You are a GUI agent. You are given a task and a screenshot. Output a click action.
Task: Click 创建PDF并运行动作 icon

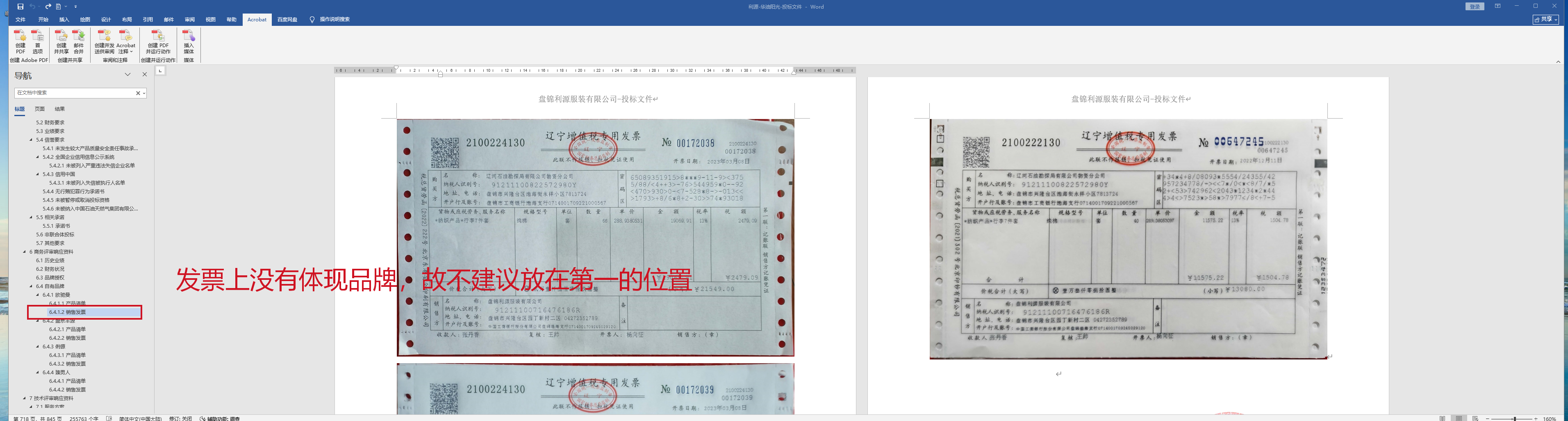(158, 42)
